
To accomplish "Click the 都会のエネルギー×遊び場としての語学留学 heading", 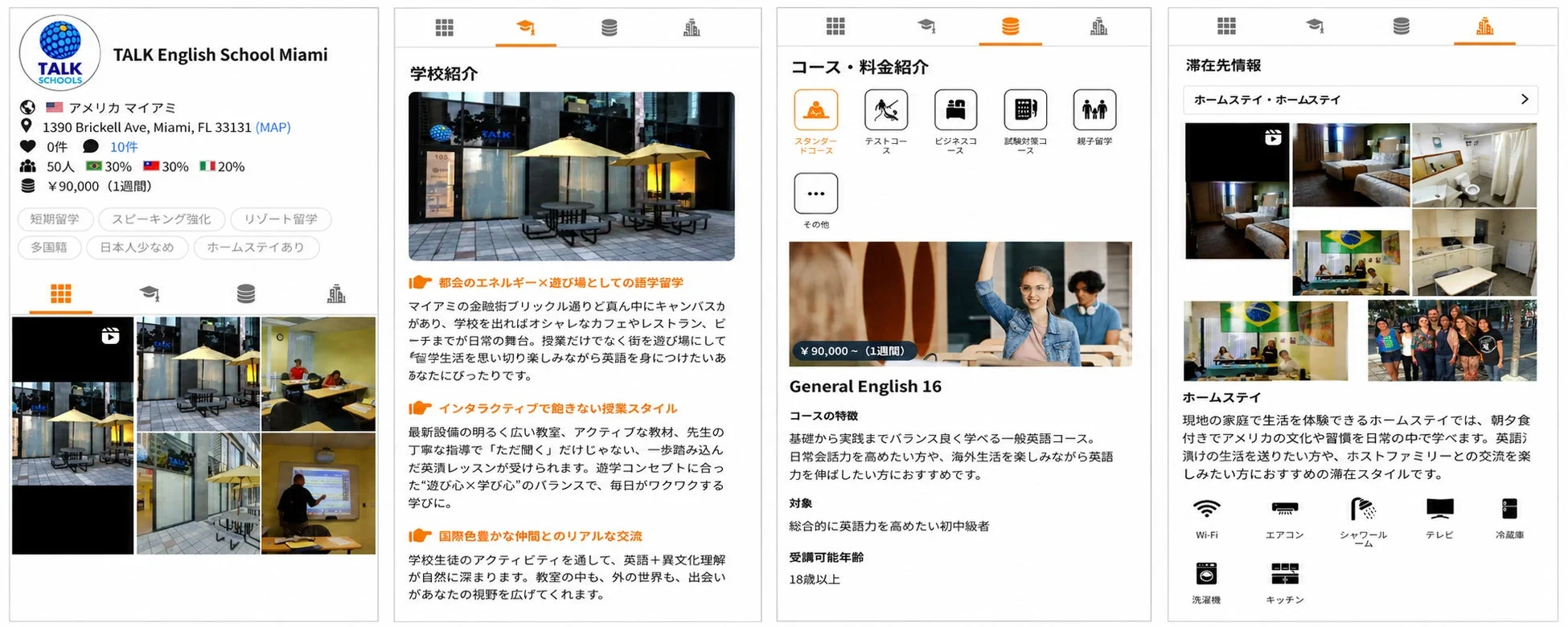I will coord(560,282).
